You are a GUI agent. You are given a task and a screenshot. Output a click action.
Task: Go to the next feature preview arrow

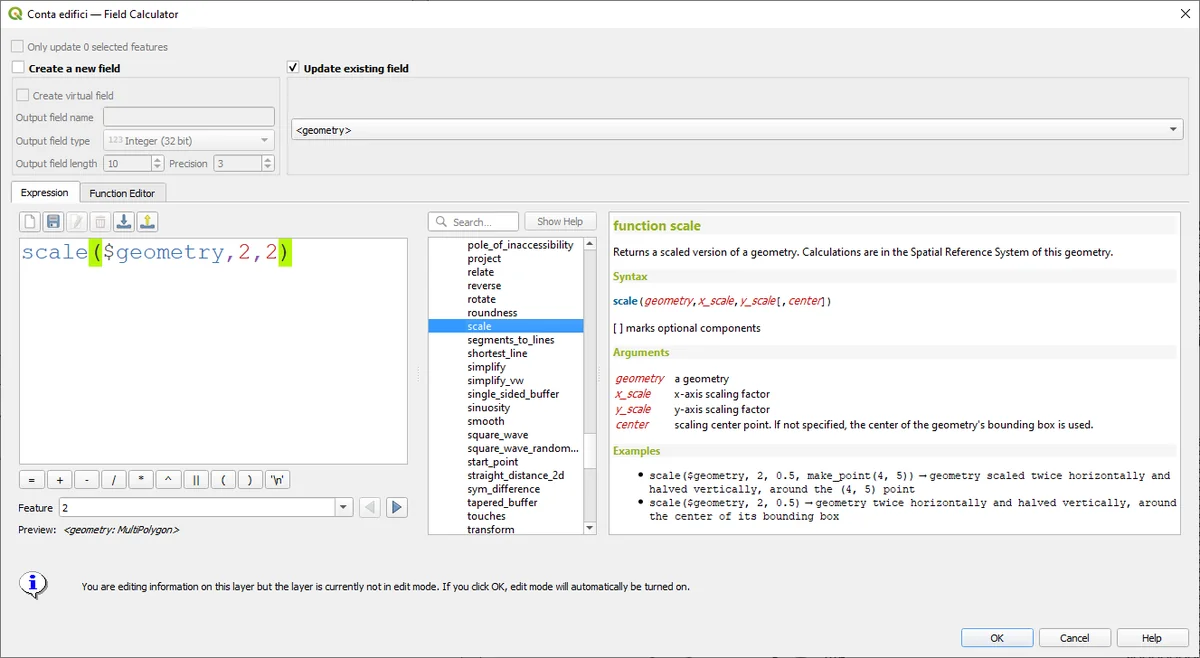click(x=397, y=508)
